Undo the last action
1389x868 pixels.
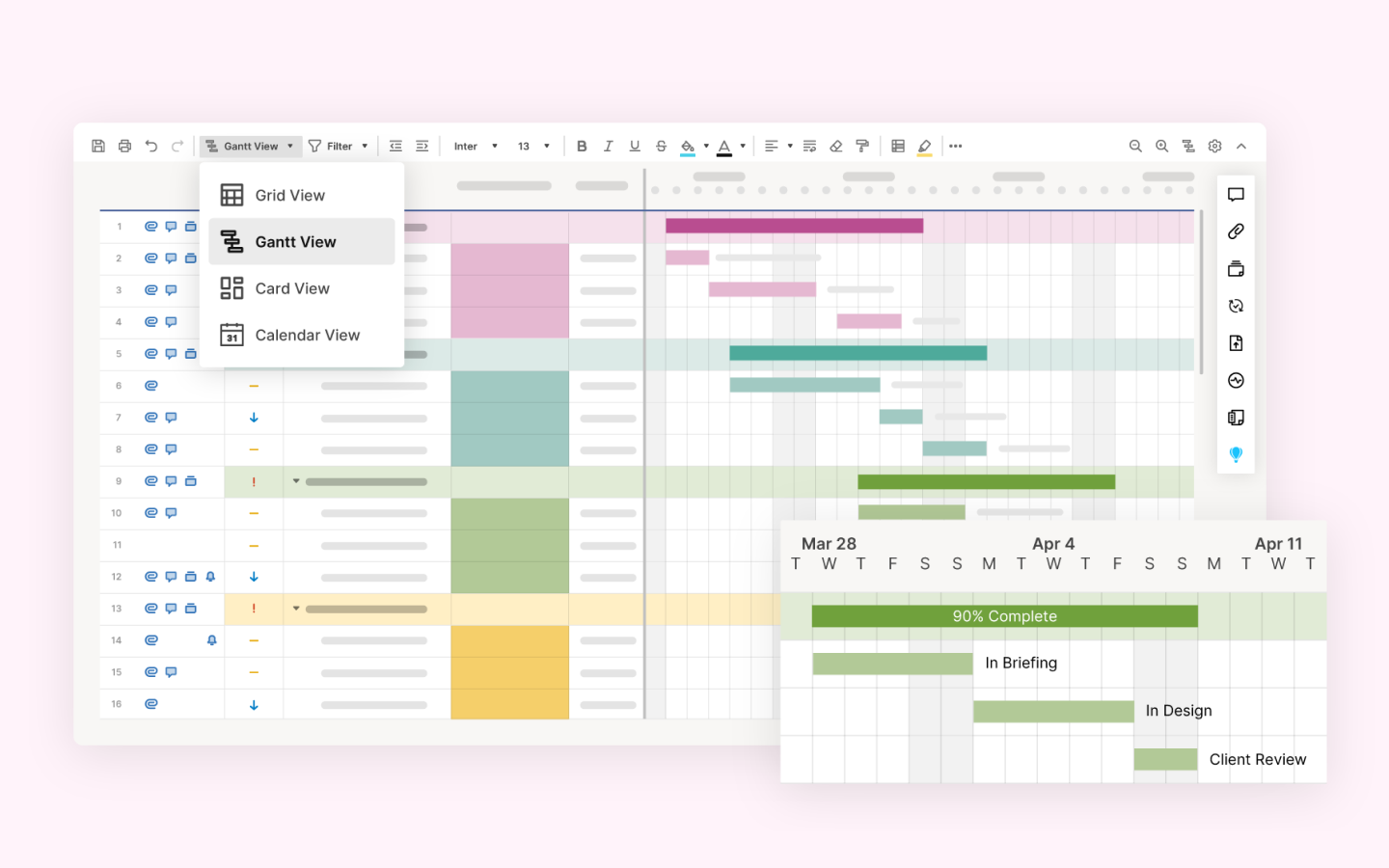[151, 146]
